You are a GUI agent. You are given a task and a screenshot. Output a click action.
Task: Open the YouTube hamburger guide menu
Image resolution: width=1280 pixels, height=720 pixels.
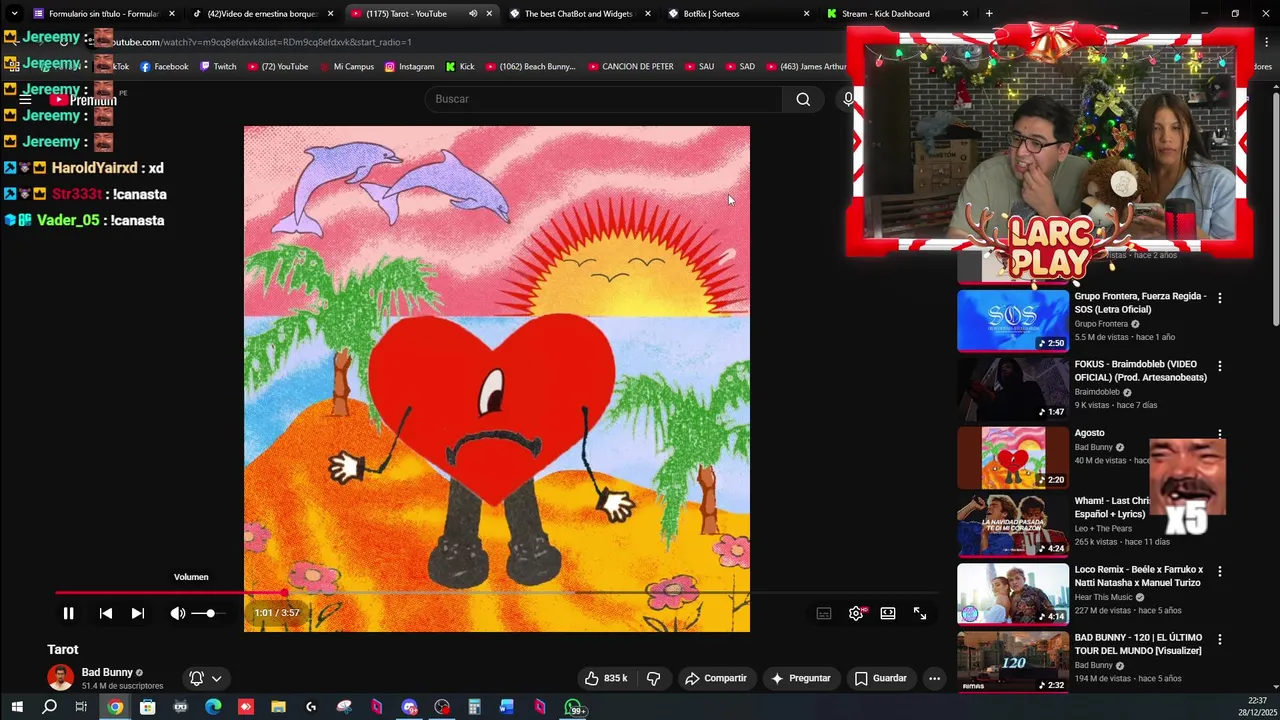[25, 100]
